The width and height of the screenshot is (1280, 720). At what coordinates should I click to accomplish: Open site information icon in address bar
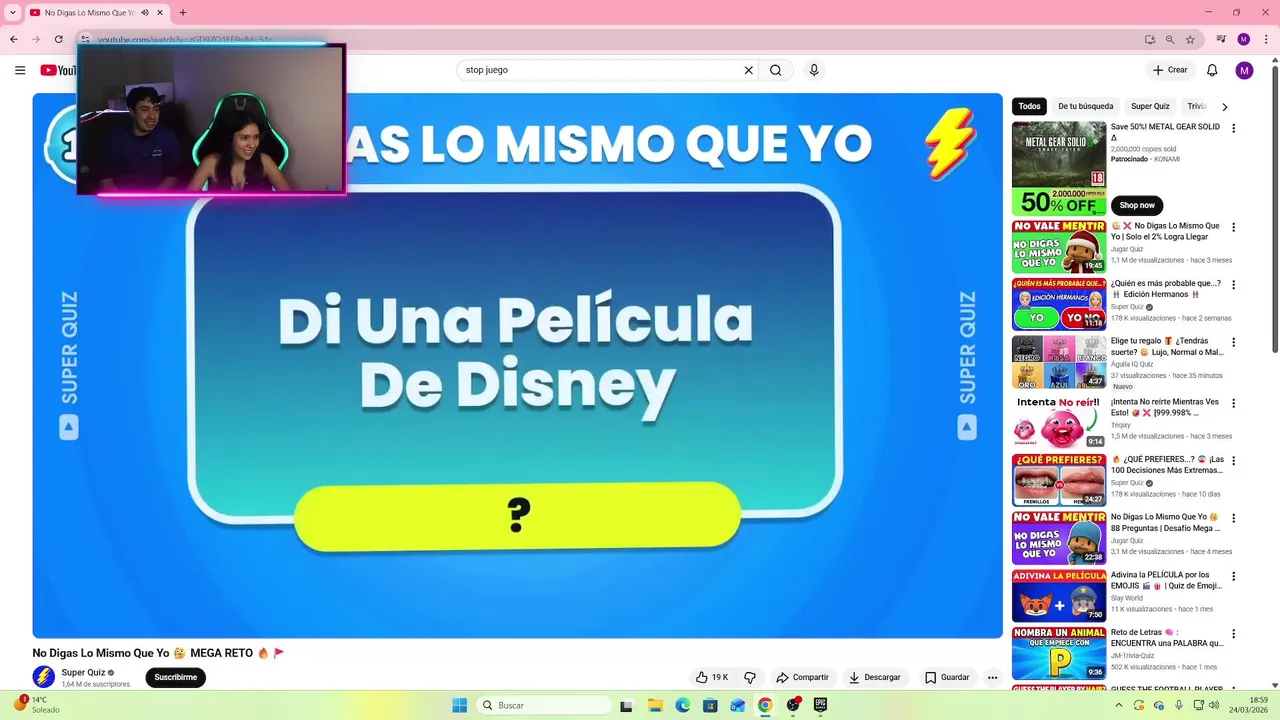(87, 39)
